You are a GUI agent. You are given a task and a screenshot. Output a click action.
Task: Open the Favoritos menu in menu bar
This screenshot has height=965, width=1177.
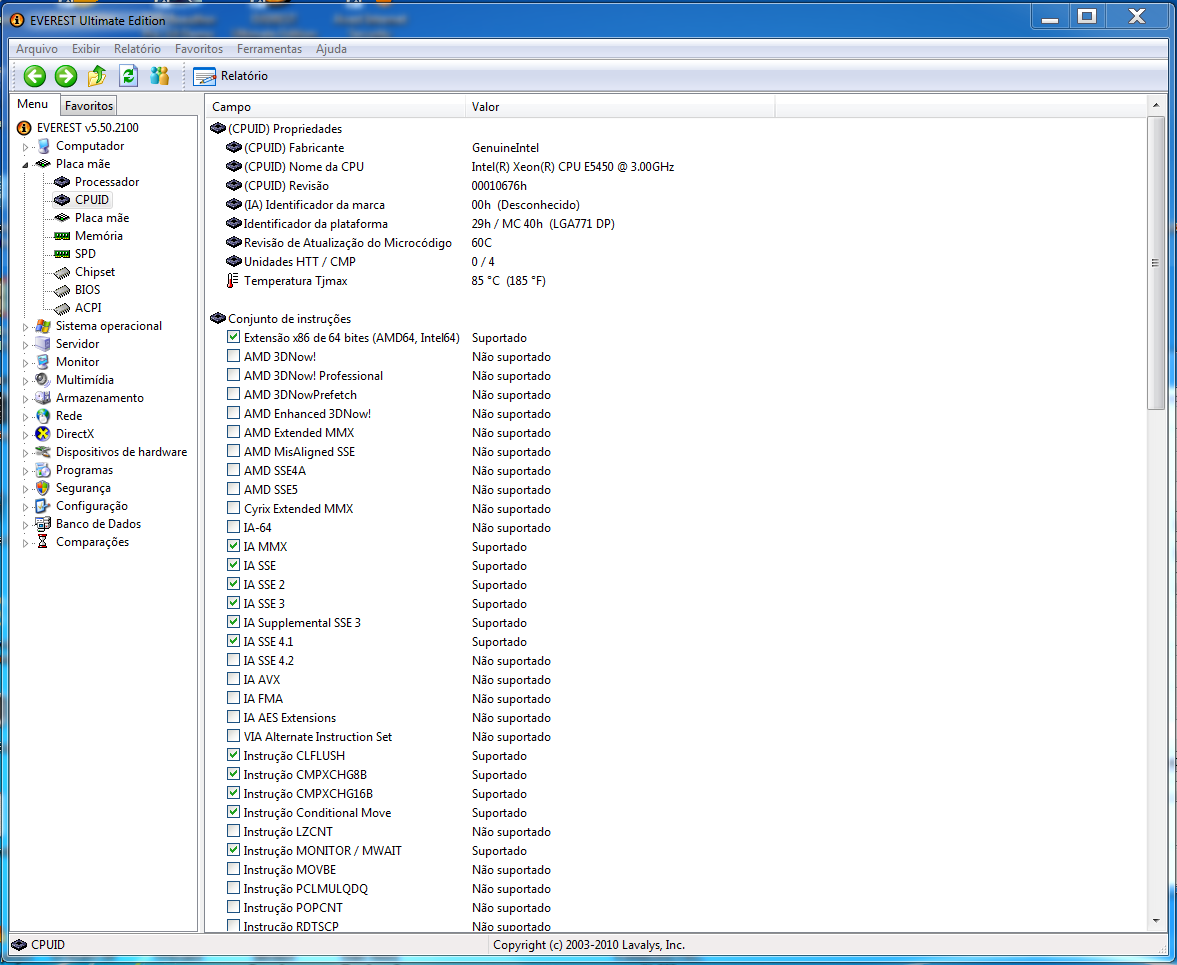pyautogui.click(x=199, y=49)
